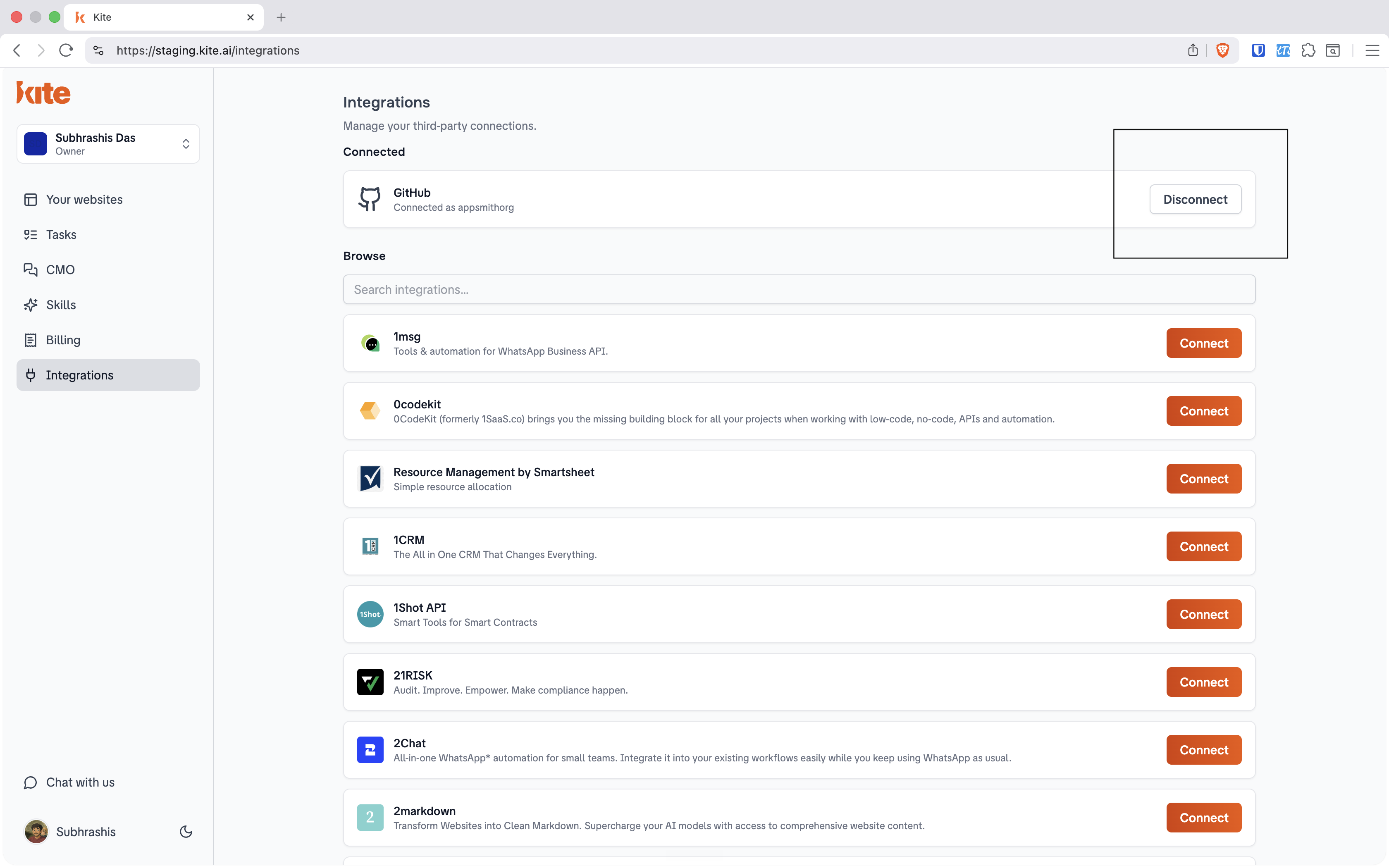Connect the 1CRM integration

point(1204,546)
